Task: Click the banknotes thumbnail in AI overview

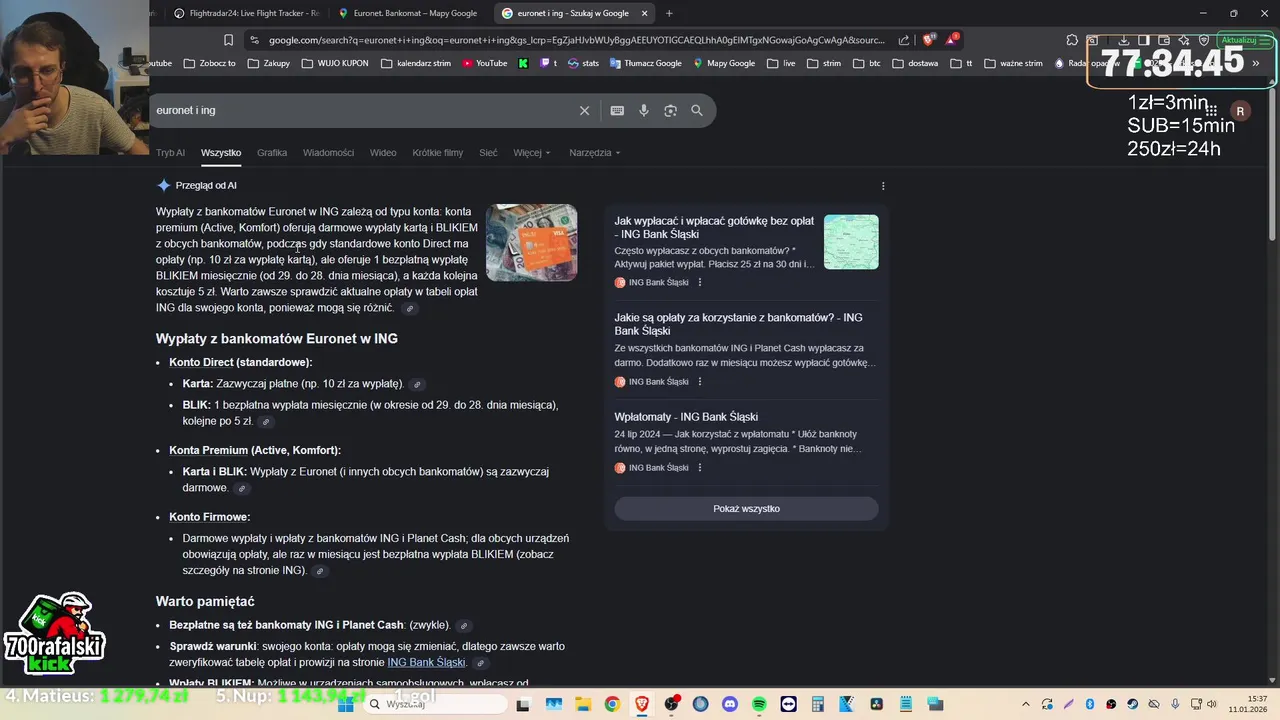Action: 531,243
